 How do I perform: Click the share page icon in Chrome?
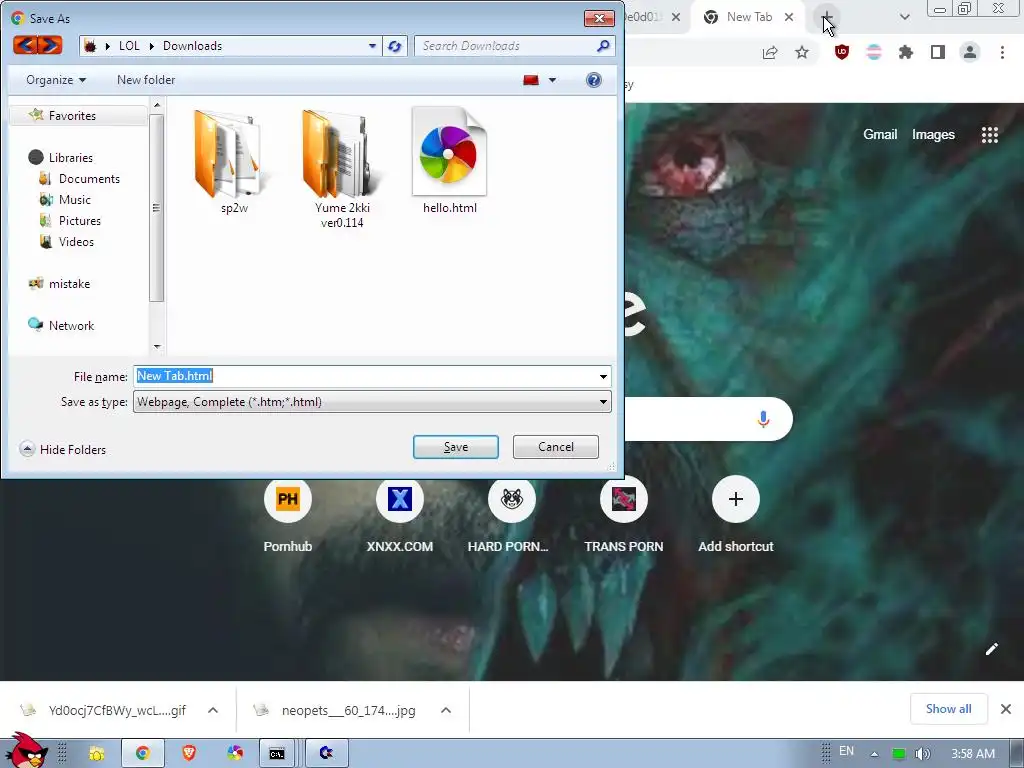click(x=770, y=53)
